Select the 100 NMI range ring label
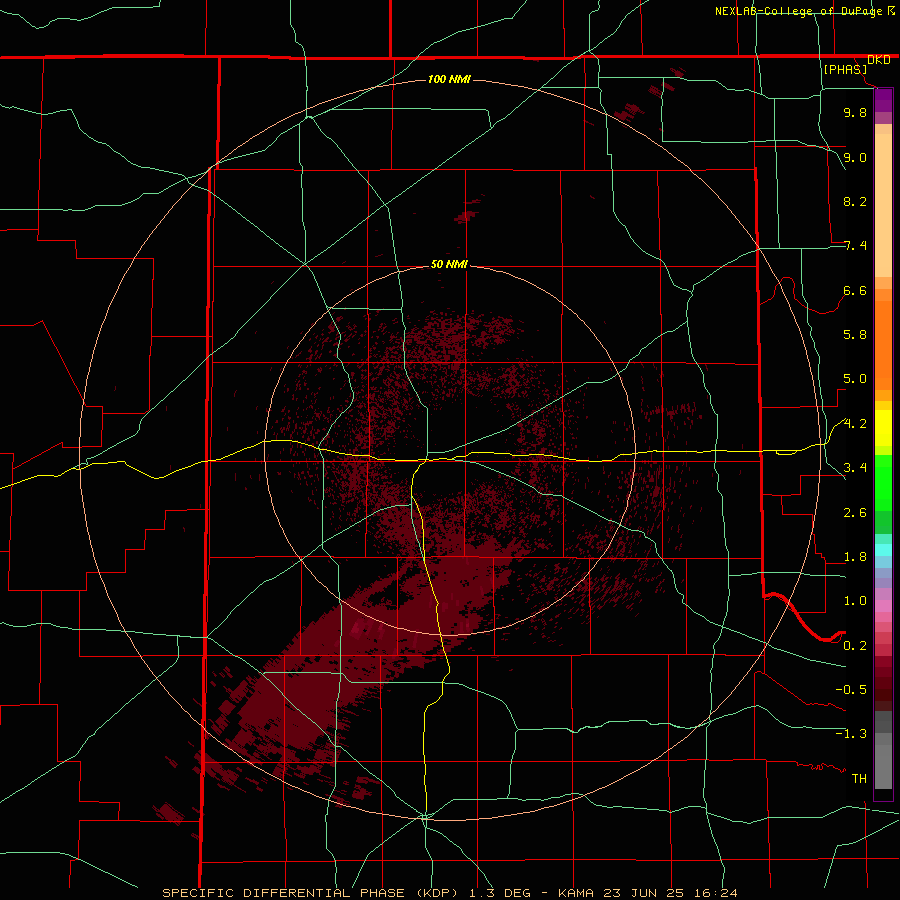Screen dimensions: 900x900 [449, 79]
